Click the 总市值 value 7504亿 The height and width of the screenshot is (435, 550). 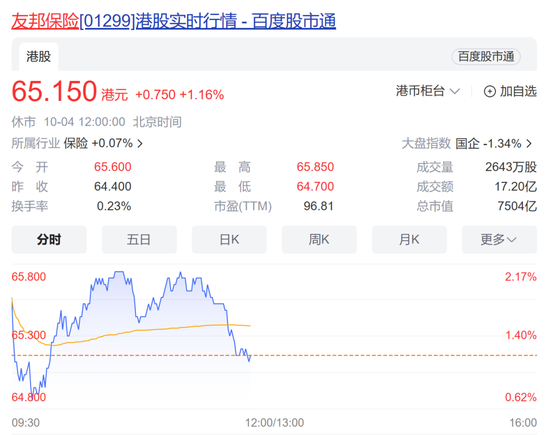(x=517, y=206)
